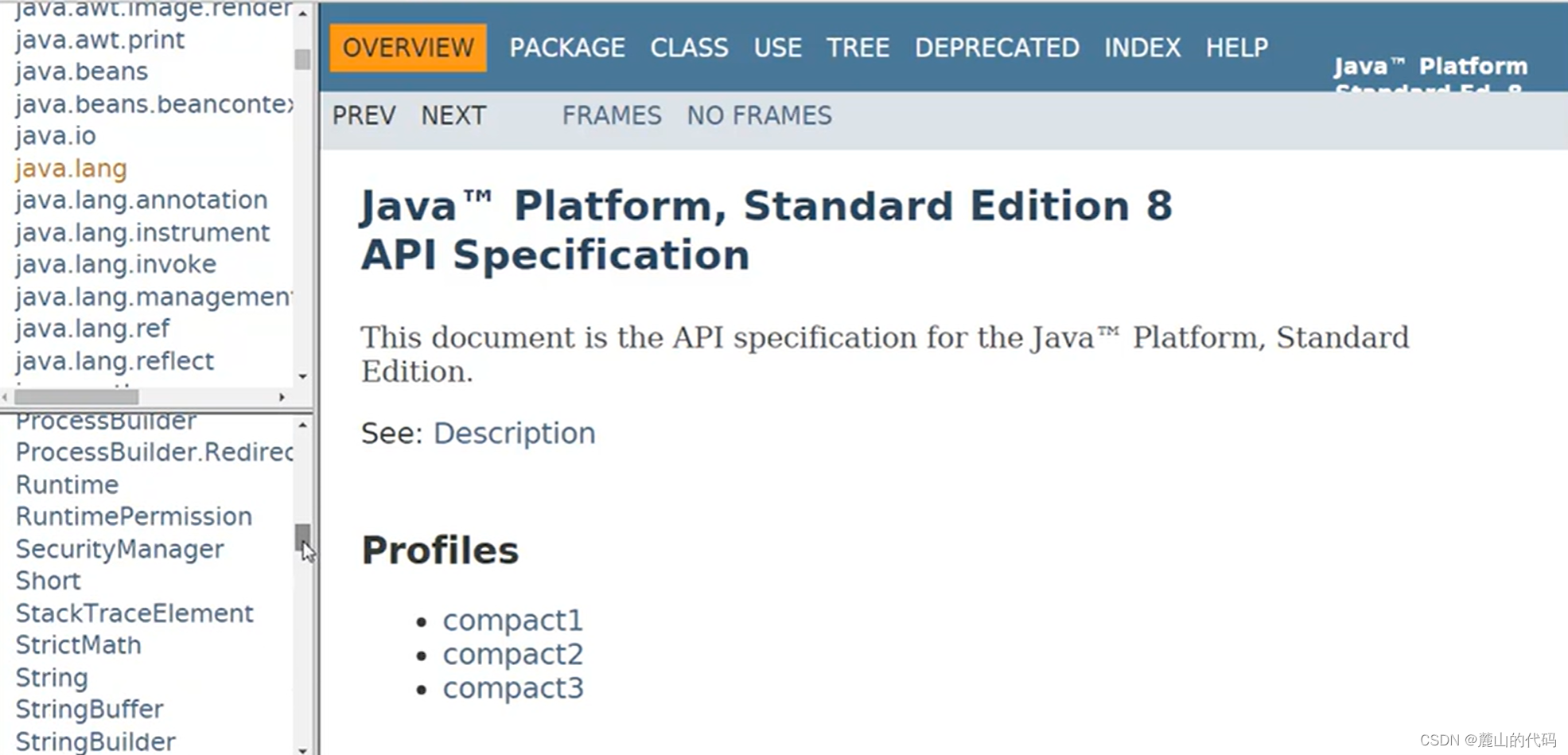This screenshot has height=755, width=1568.
Task: Open the SecurityManager class
Action: click(120, 549)
